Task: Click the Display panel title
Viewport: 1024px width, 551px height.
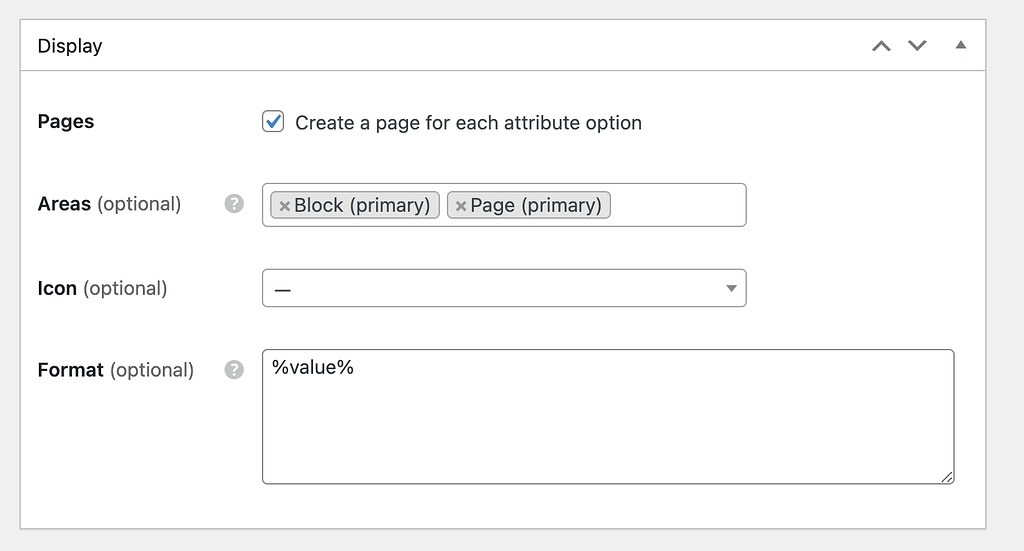Action: tap(70, 46)
